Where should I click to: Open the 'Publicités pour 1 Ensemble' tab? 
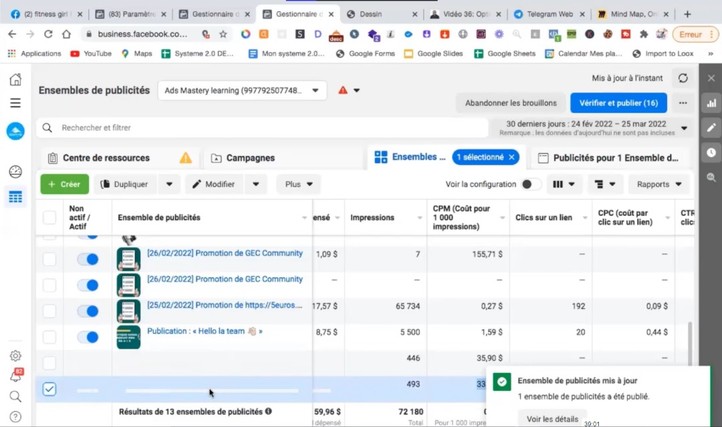pos(608,158)
